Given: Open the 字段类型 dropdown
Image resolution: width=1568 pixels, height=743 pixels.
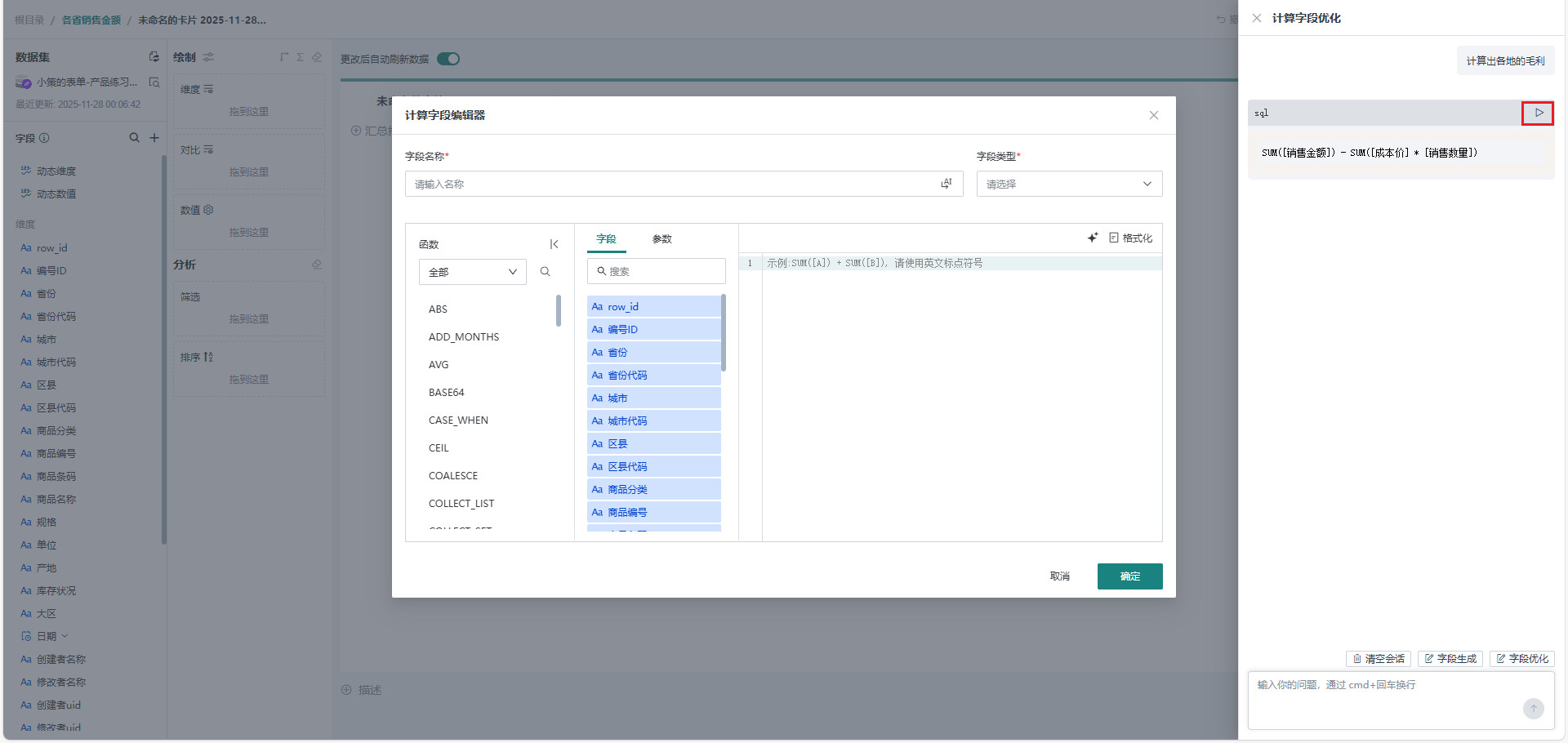Looking at the screenshot, I should pyautogui.click(x=1068, y=184).
